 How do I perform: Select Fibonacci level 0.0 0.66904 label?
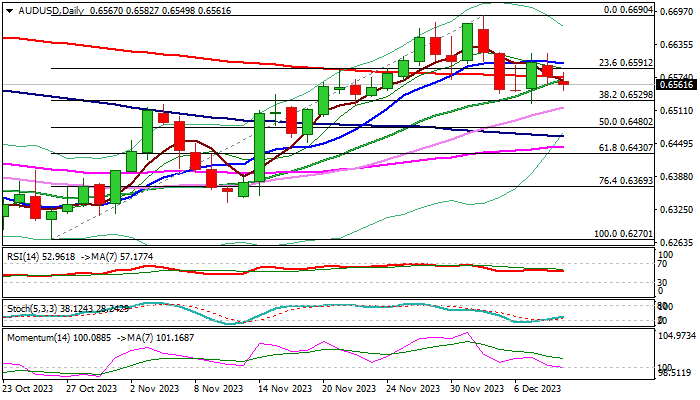[628, 10]
